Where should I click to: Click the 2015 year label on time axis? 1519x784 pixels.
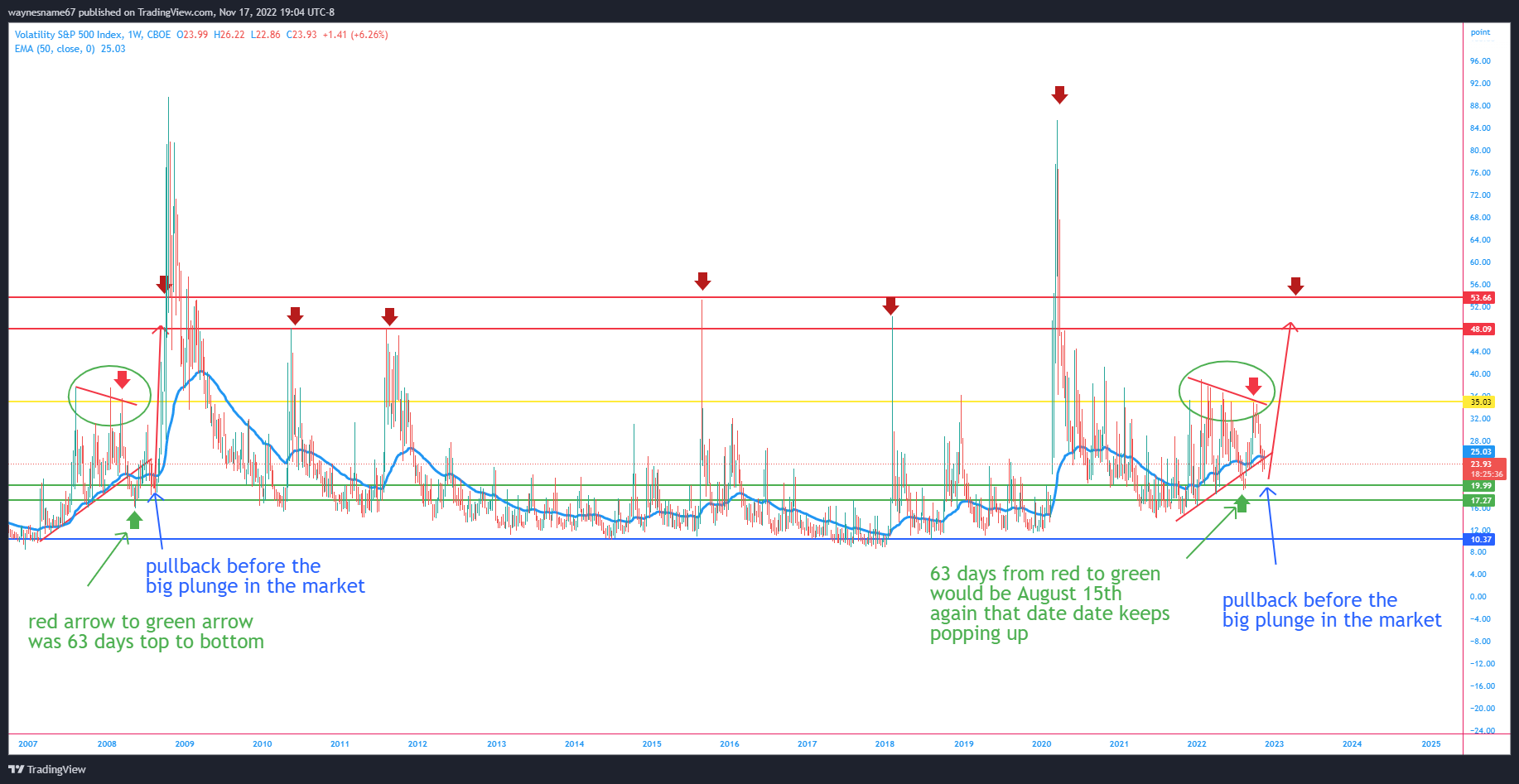click(x=652, y=744)
